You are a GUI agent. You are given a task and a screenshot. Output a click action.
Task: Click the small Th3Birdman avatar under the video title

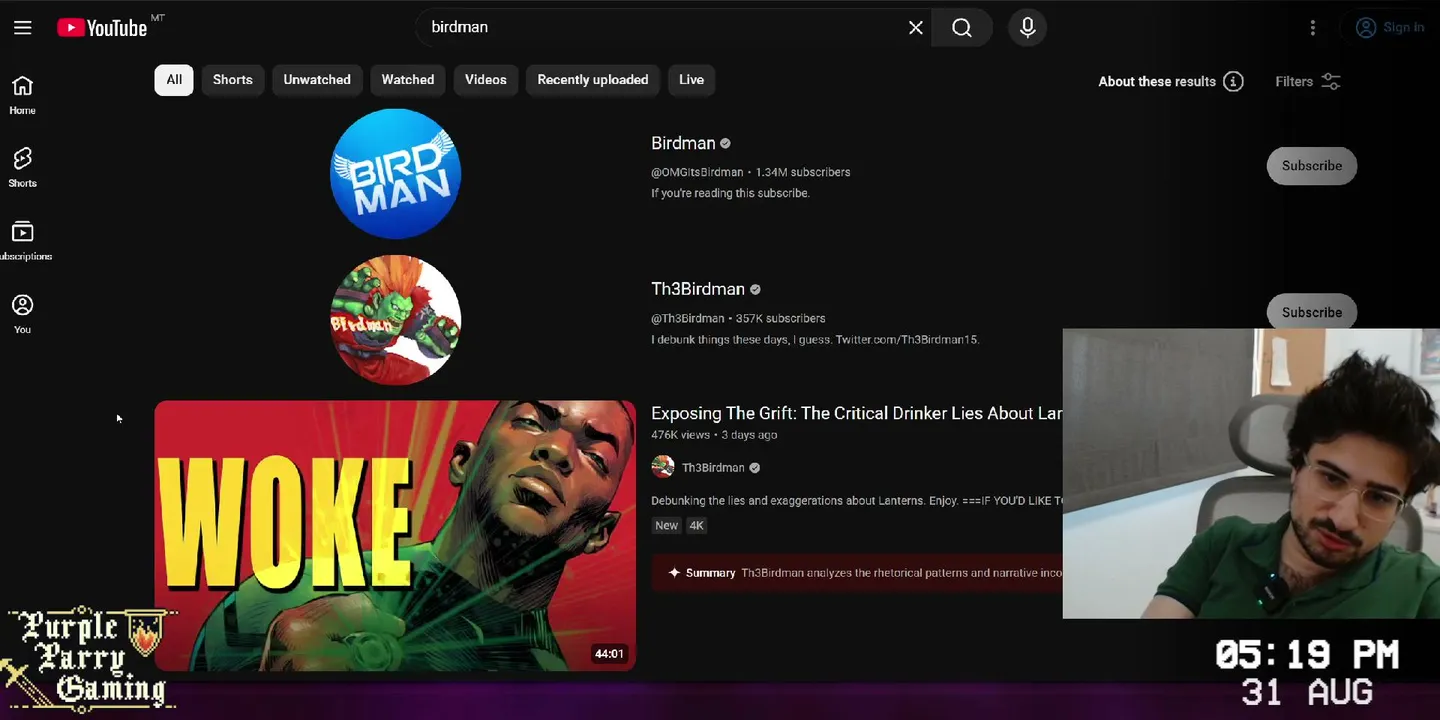[x=663, y=467]
